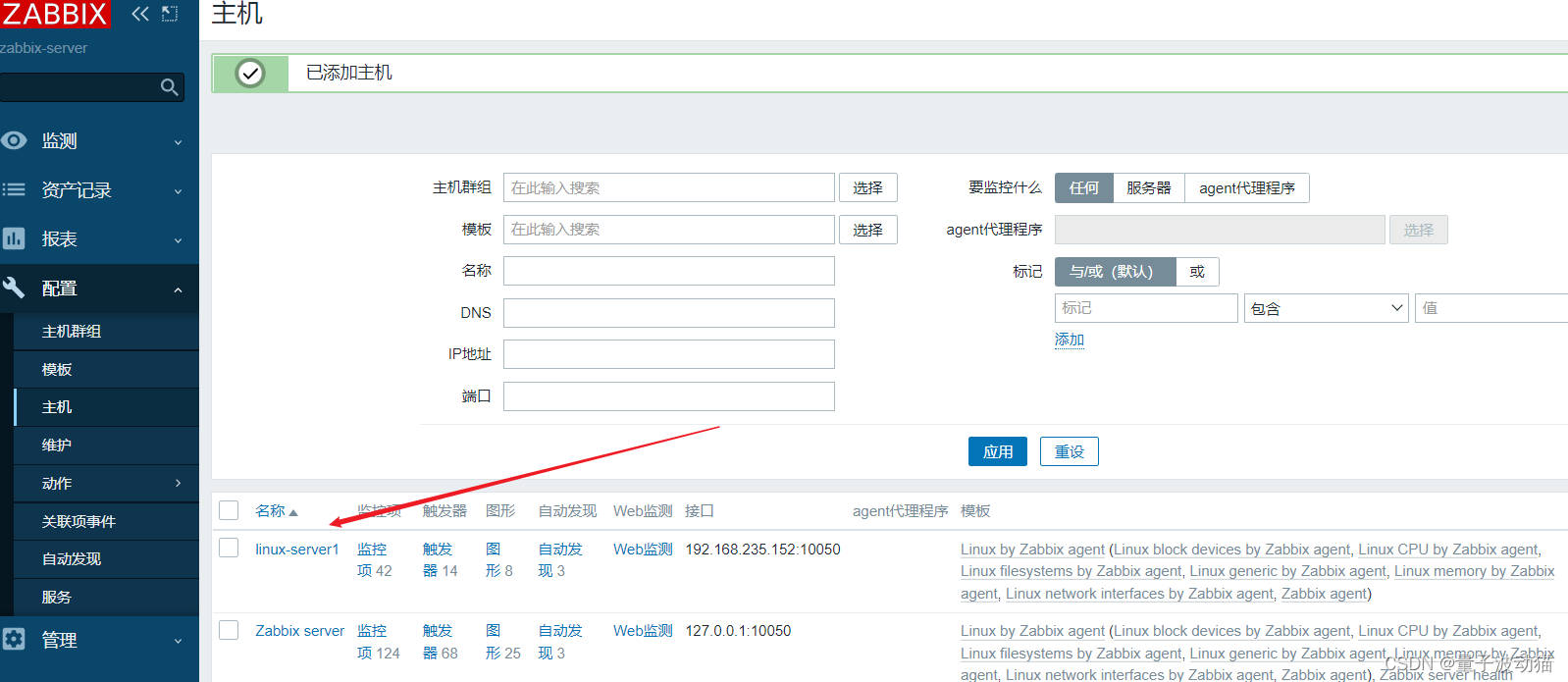Focus the sidebar search field
Image resolution: width=1568 pixels, height=682 pixels.
[x=78, y=87]
